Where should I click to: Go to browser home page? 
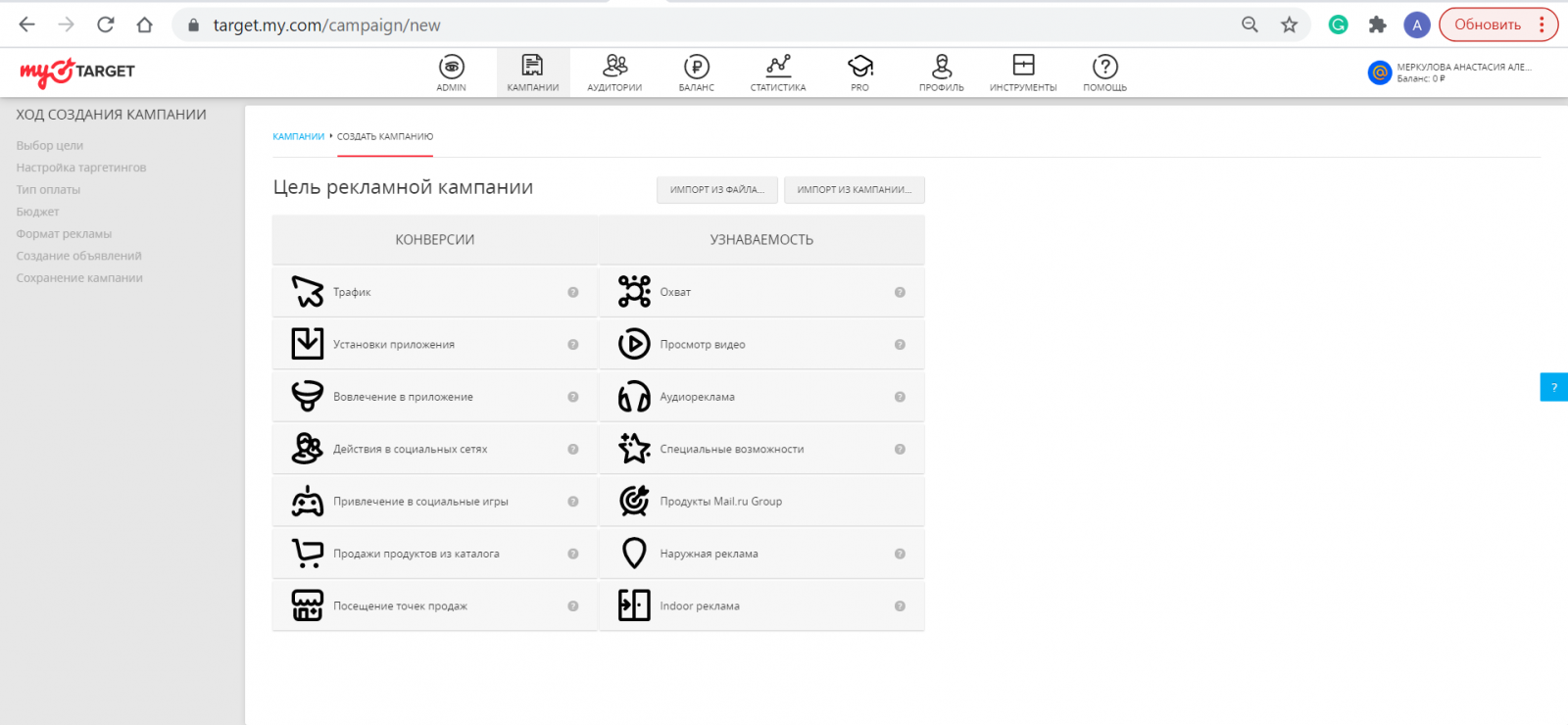click(145, 24)
